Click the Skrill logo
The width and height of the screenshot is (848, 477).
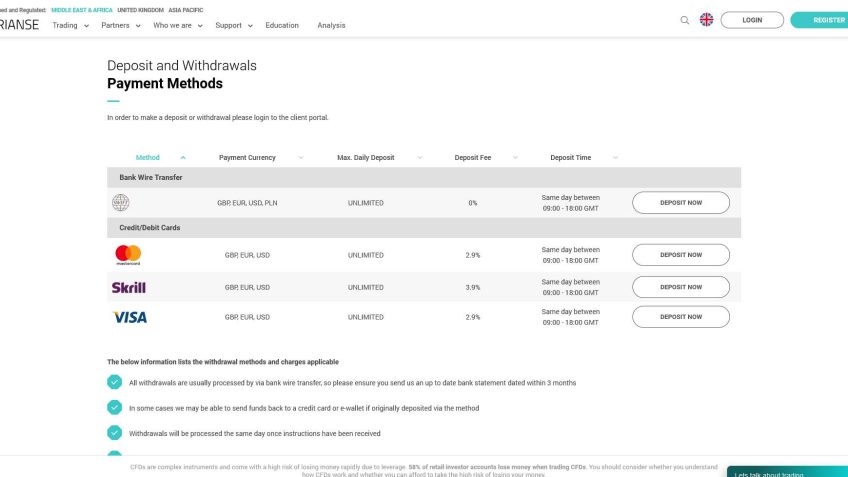click(128, 287)
